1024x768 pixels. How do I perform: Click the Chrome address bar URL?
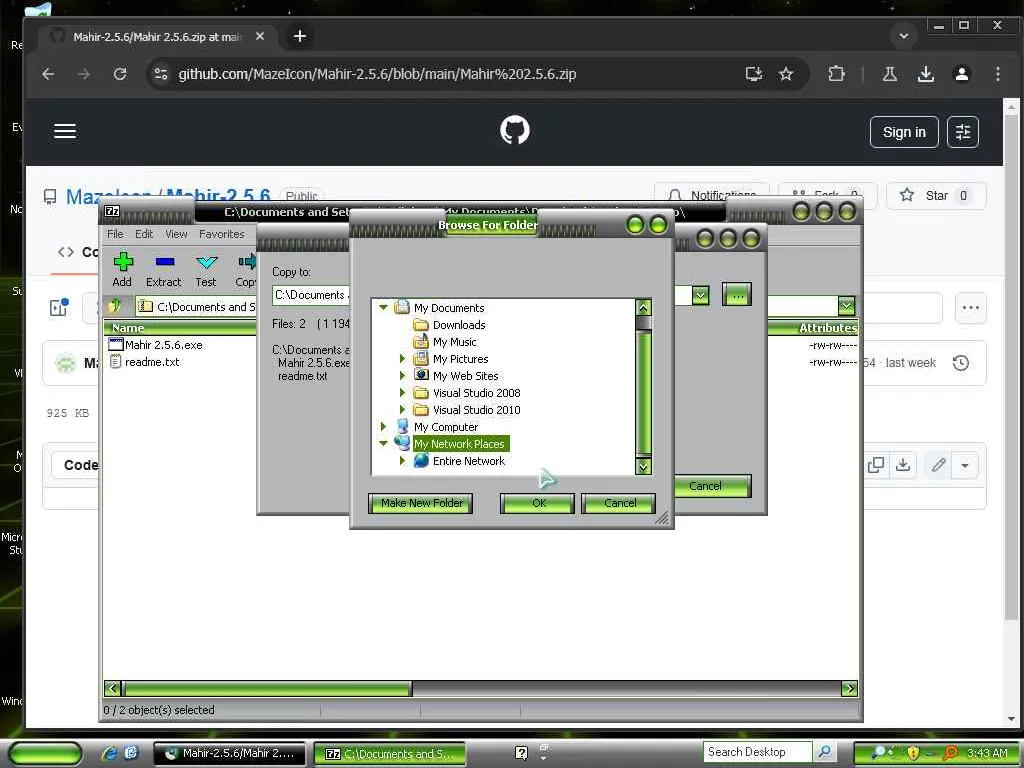pos(377,74)
